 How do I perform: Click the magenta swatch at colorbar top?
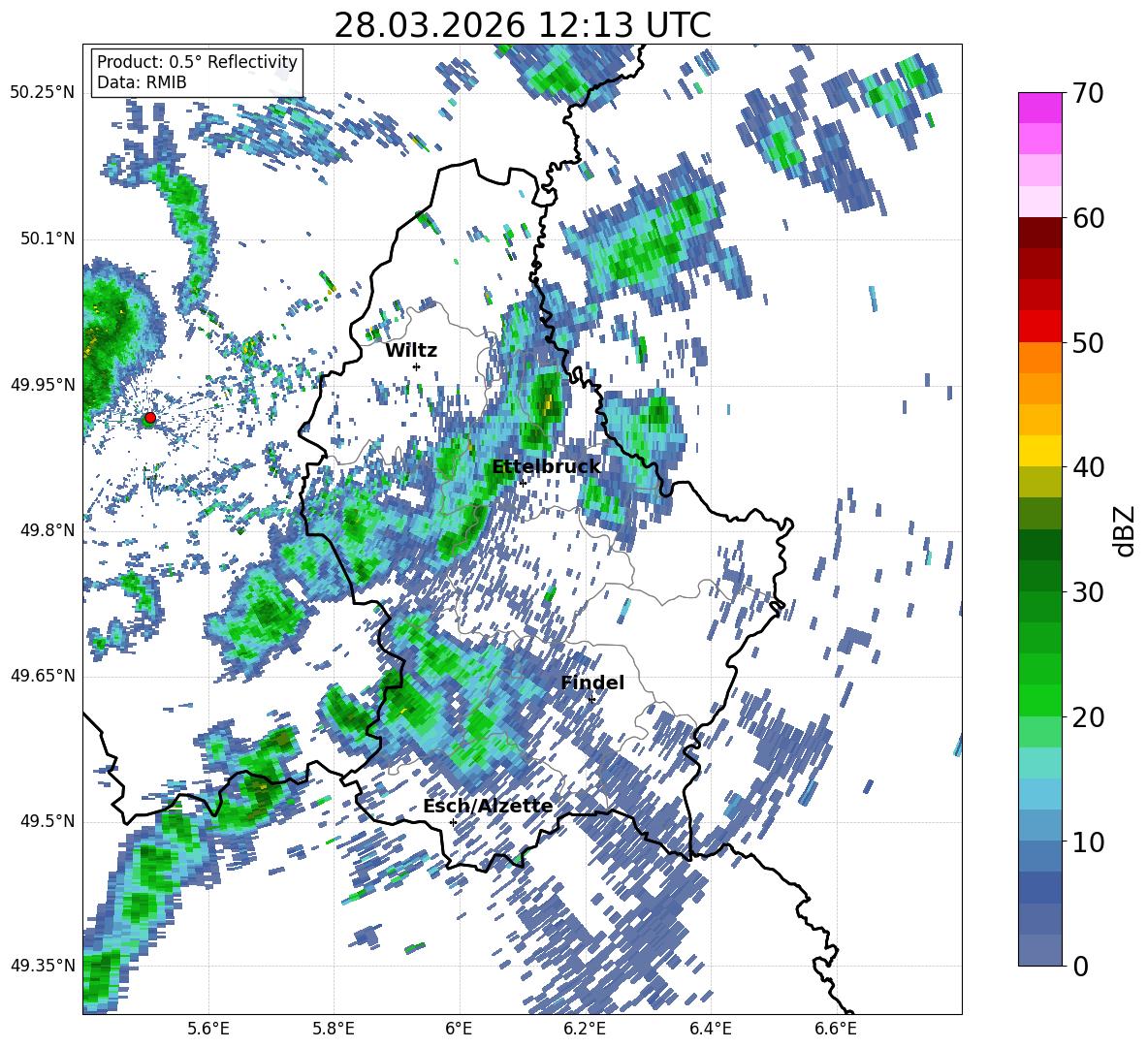coord(1039,108)
